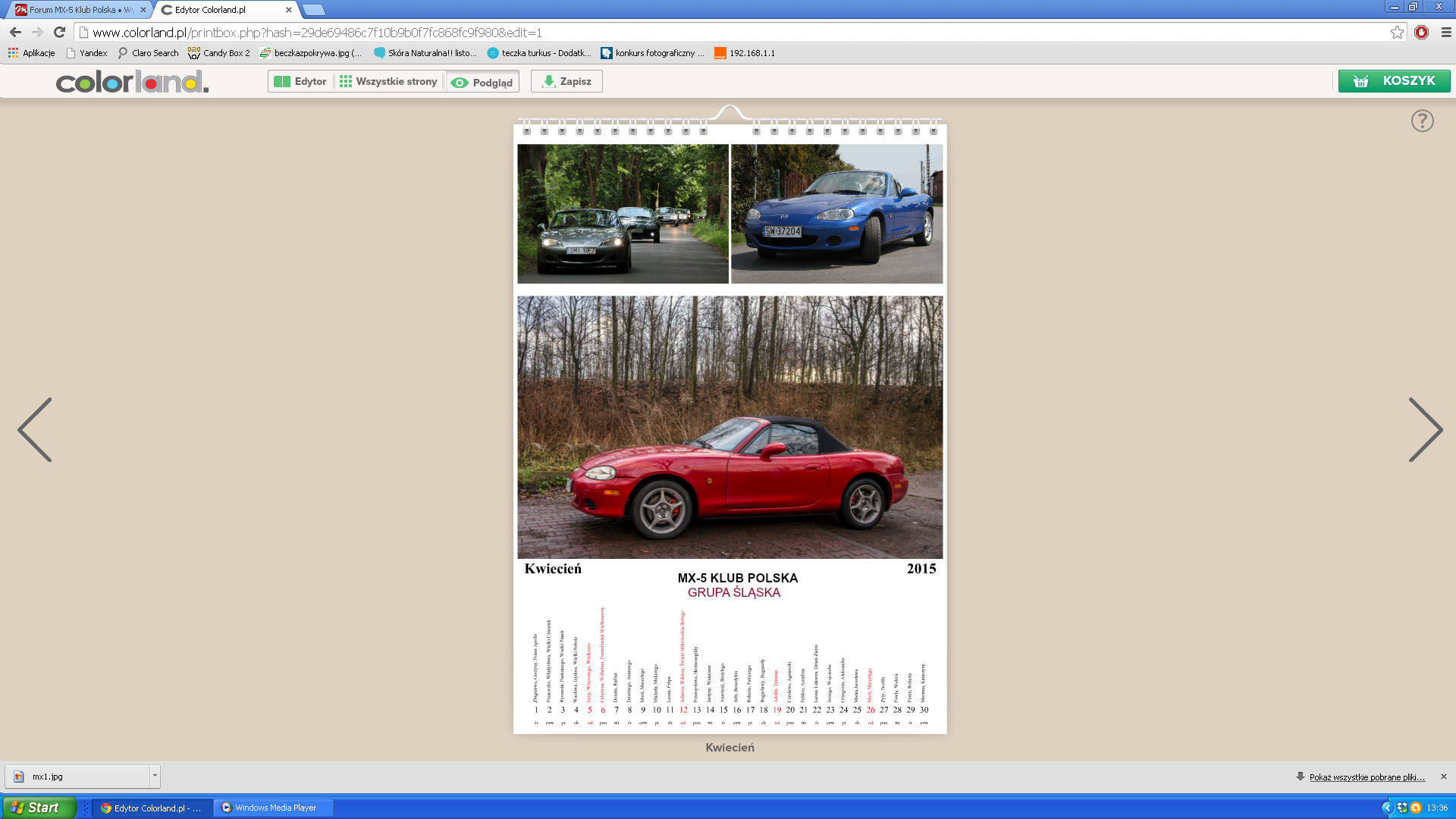Switch to Podgląd preview mode

coord(482,82)
